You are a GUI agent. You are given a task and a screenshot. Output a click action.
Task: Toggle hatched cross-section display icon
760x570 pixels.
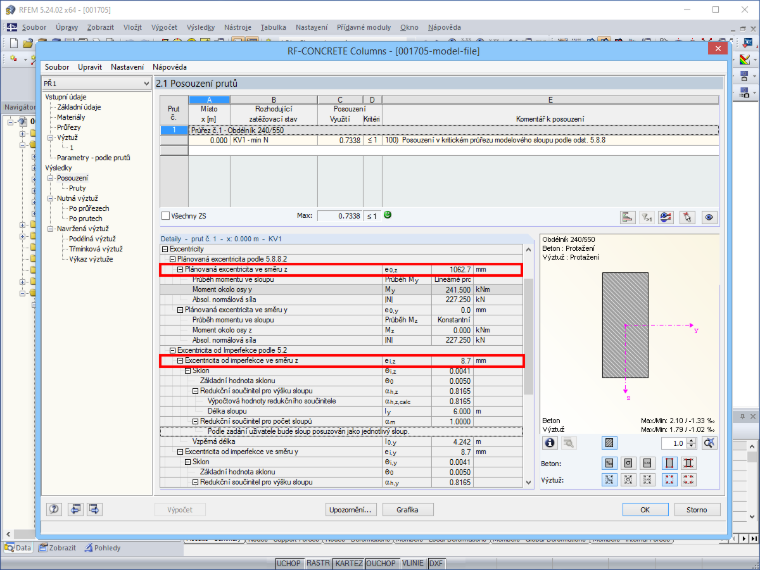(x=609, y=443)
